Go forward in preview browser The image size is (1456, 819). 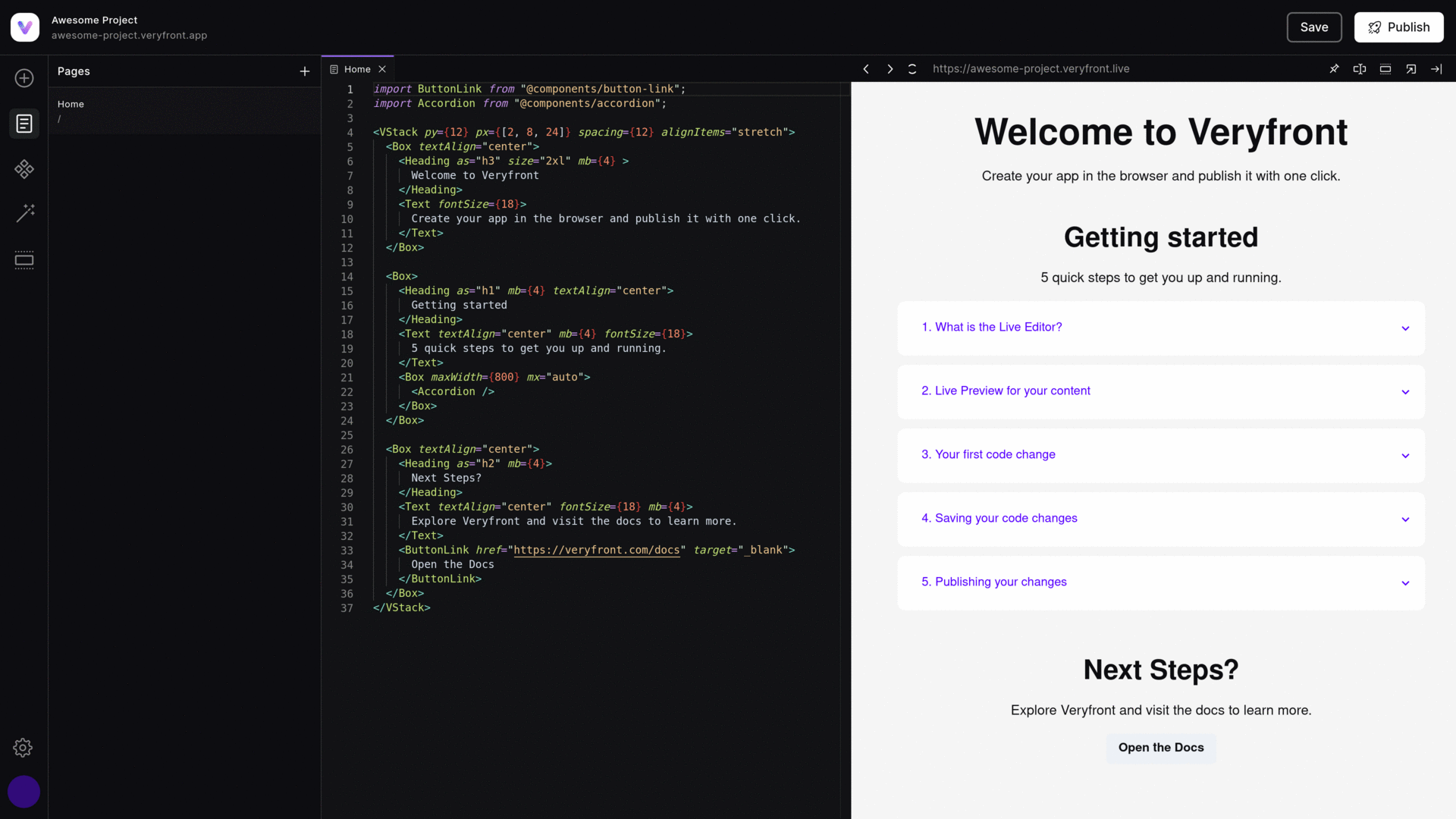[x=890, y=69]
